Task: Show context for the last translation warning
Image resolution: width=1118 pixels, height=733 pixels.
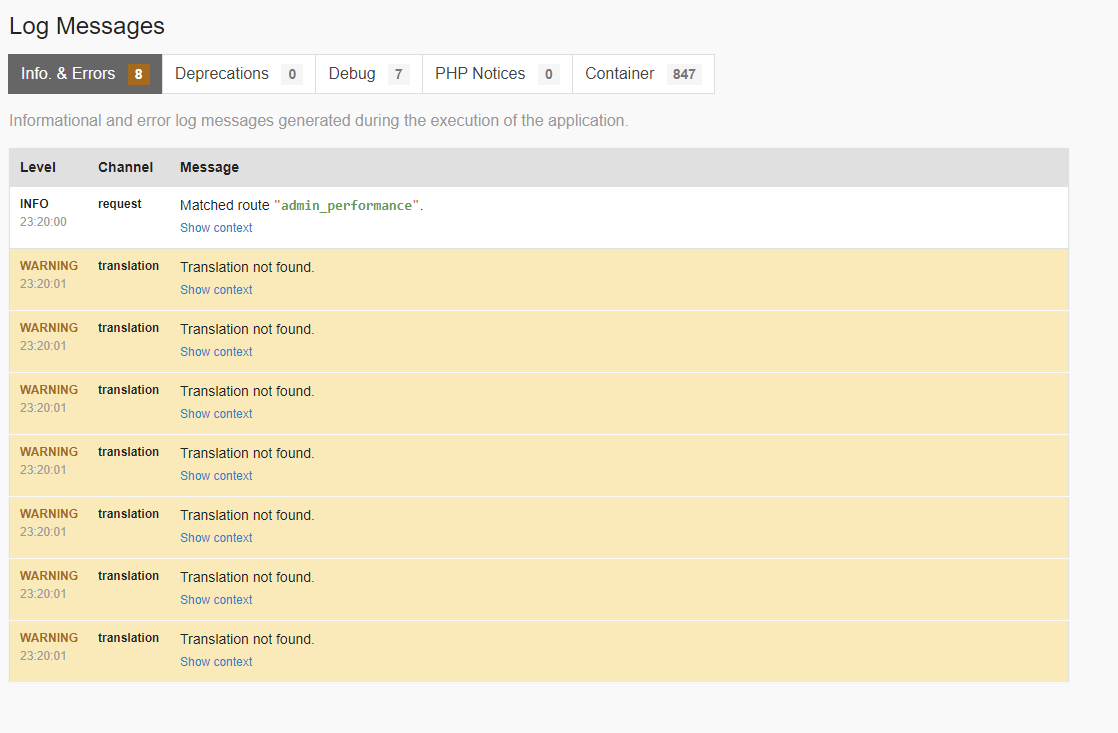Action: coord(216,662)
